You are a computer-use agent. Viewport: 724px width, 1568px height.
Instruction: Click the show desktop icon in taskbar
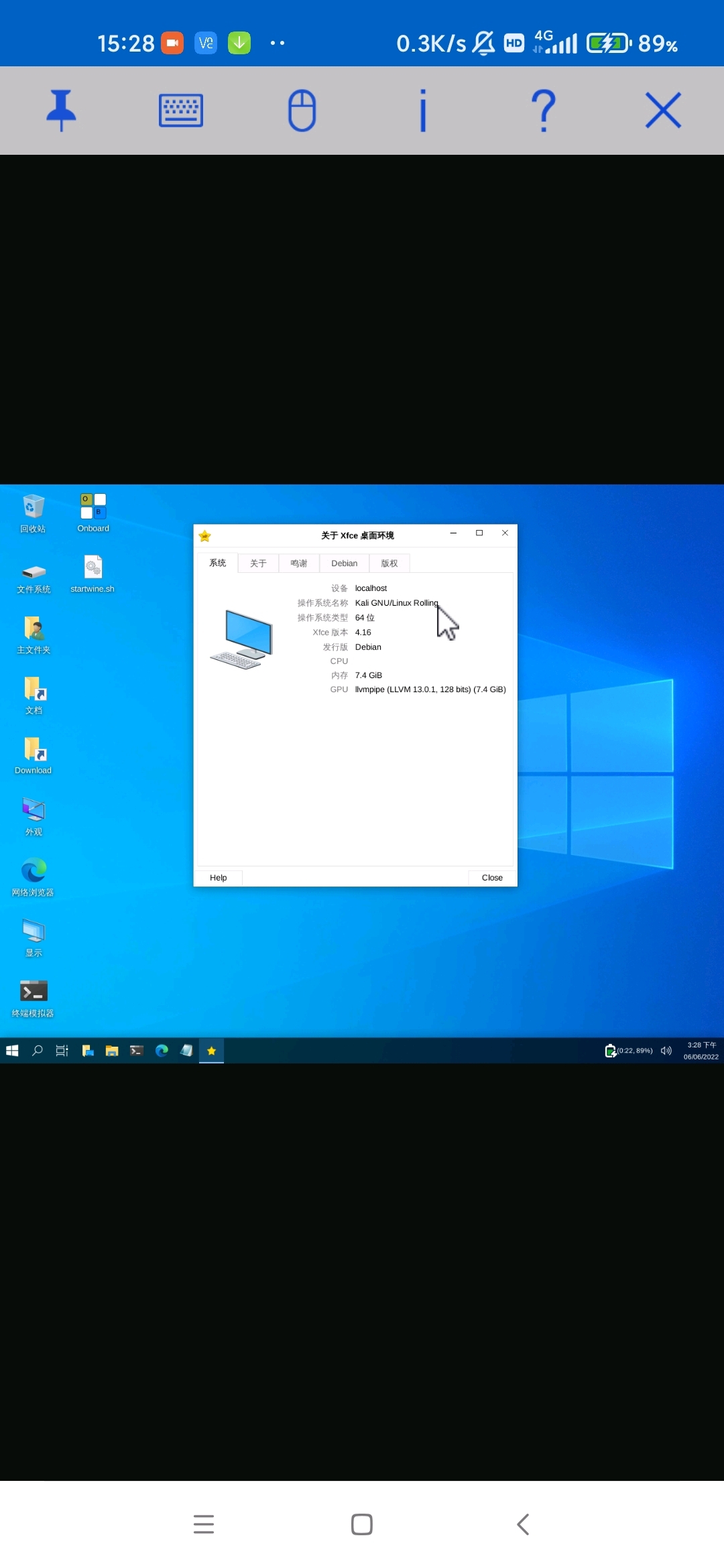pos(88,1051)
